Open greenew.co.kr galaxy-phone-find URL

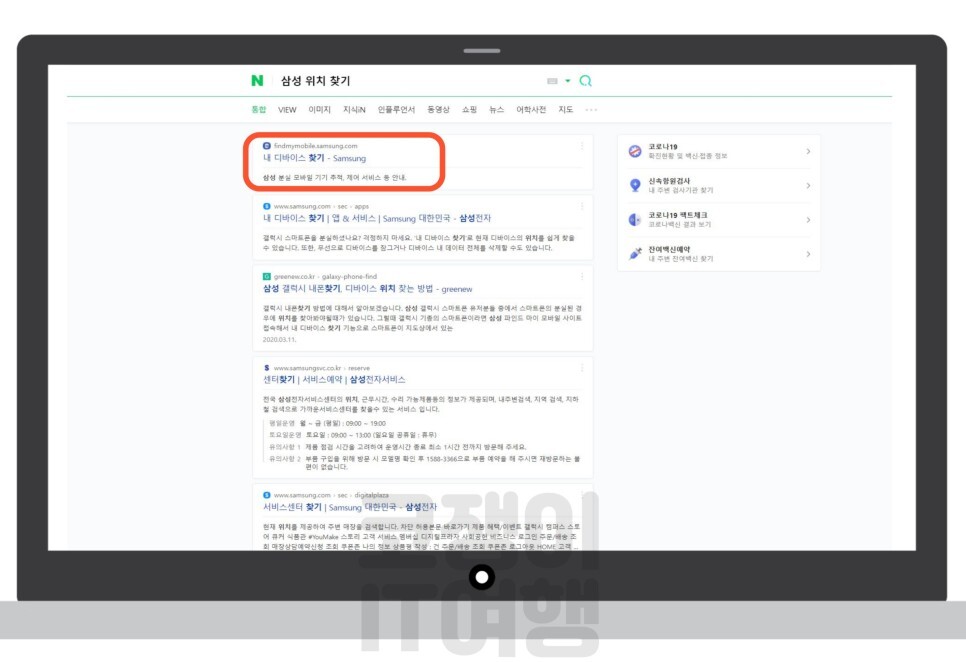pyautogui.click(x=325, y=277)
